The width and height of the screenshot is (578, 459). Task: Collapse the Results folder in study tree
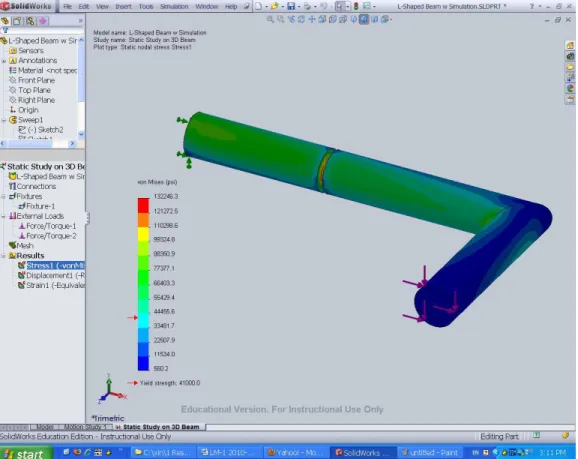coord(4,256)
